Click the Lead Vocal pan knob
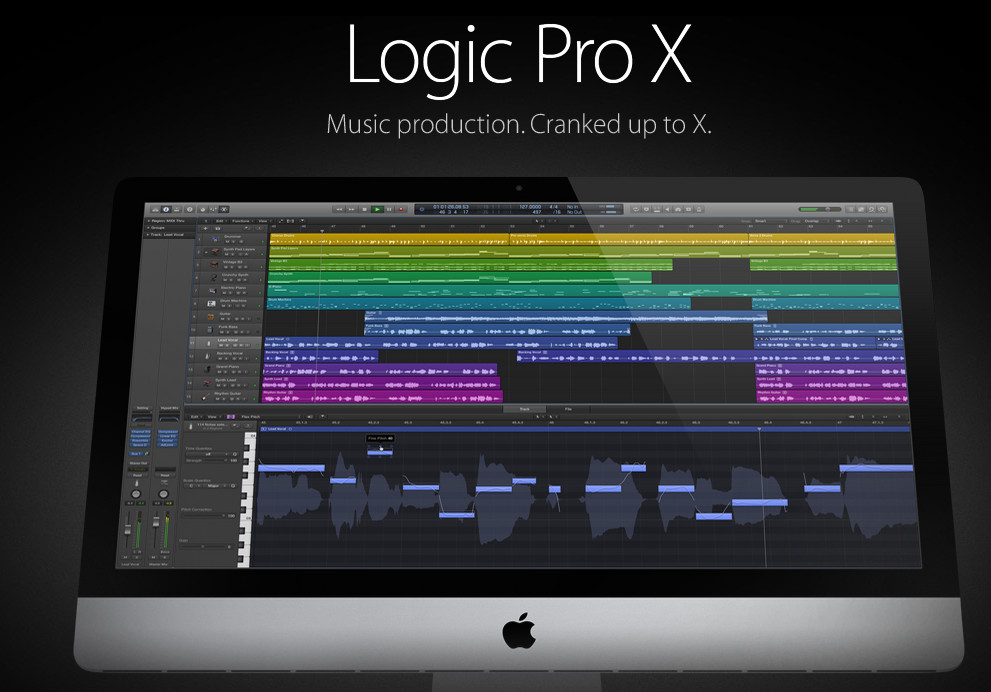This screenshot has height=692, width=991. (x=137, y=494)
